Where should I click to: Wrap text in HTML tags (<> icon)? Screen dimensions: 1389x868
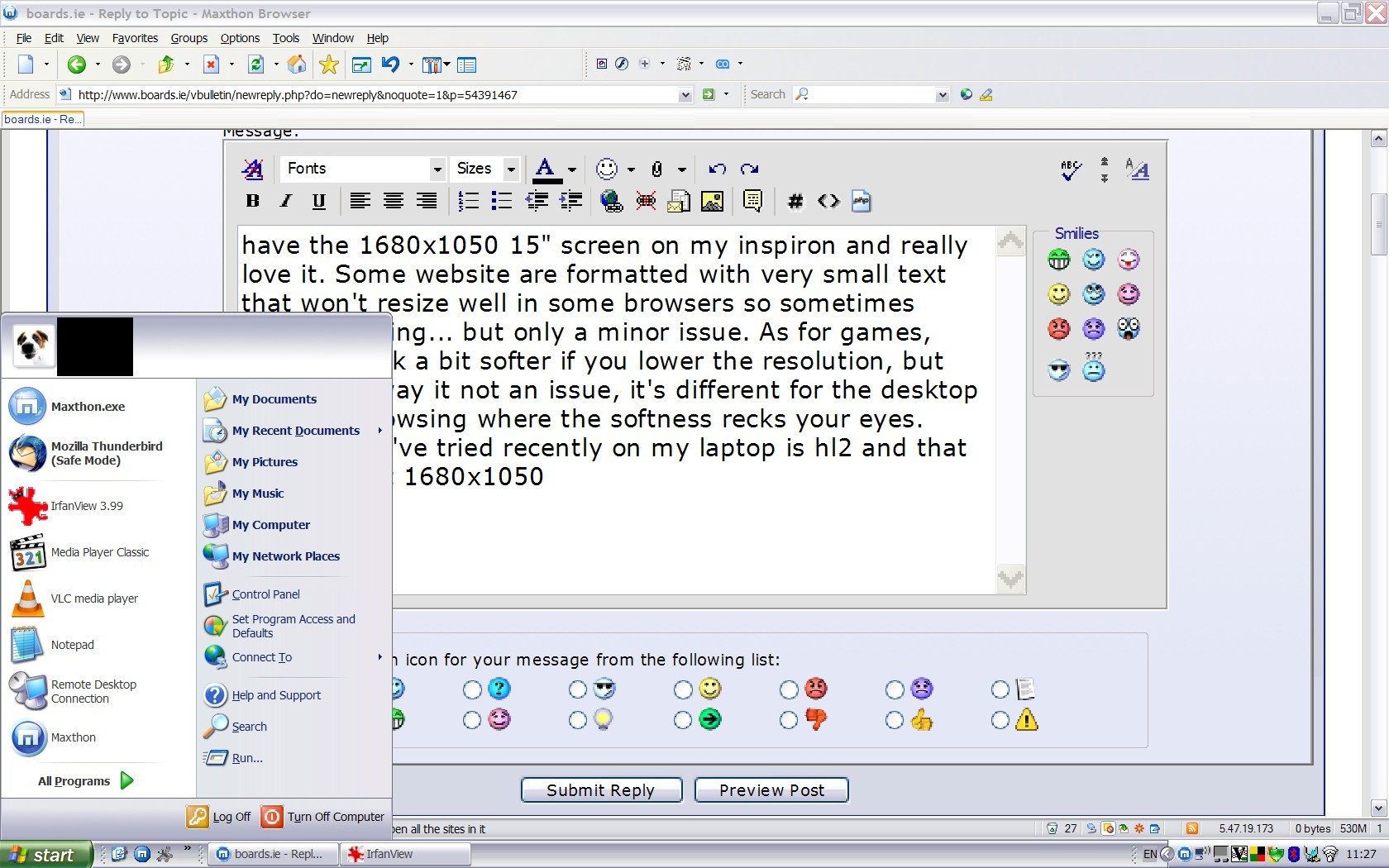pyautogui.click(x=828, y=201)
